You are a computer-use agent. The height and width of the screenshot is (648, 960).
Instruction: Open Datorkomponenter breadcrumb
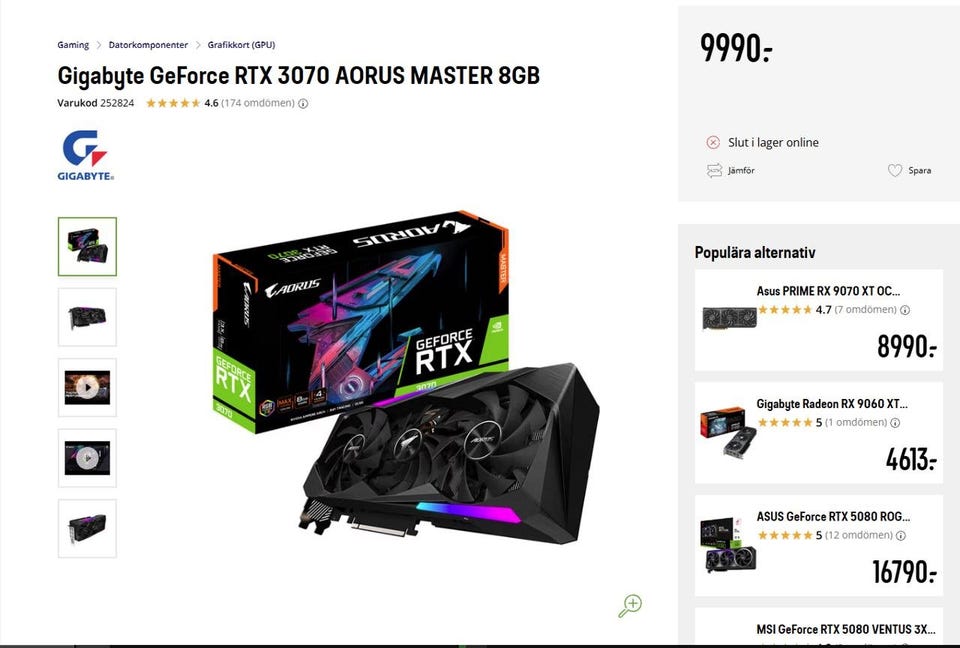coord(148,45)
